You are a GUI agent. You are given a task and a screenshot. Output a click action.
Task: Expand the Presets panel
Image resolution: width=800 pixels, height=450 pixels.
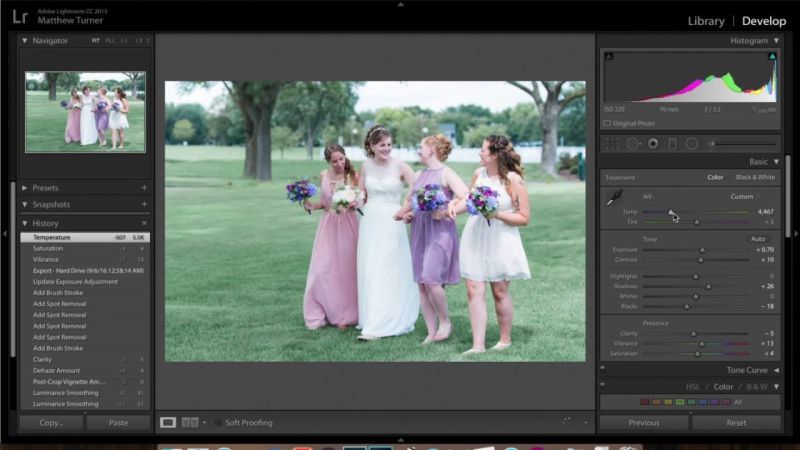coord(25,188)
